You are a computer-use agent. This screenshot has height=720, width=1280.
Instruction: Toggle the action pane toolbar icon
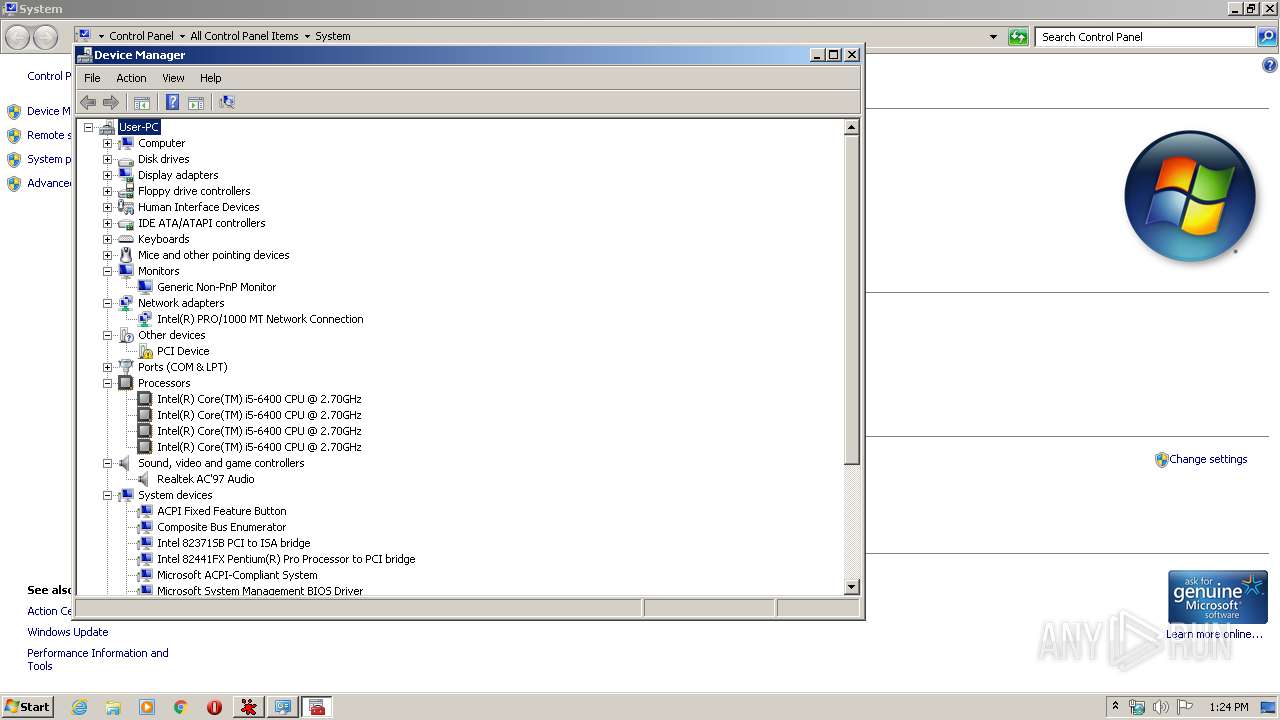[196, 102]
